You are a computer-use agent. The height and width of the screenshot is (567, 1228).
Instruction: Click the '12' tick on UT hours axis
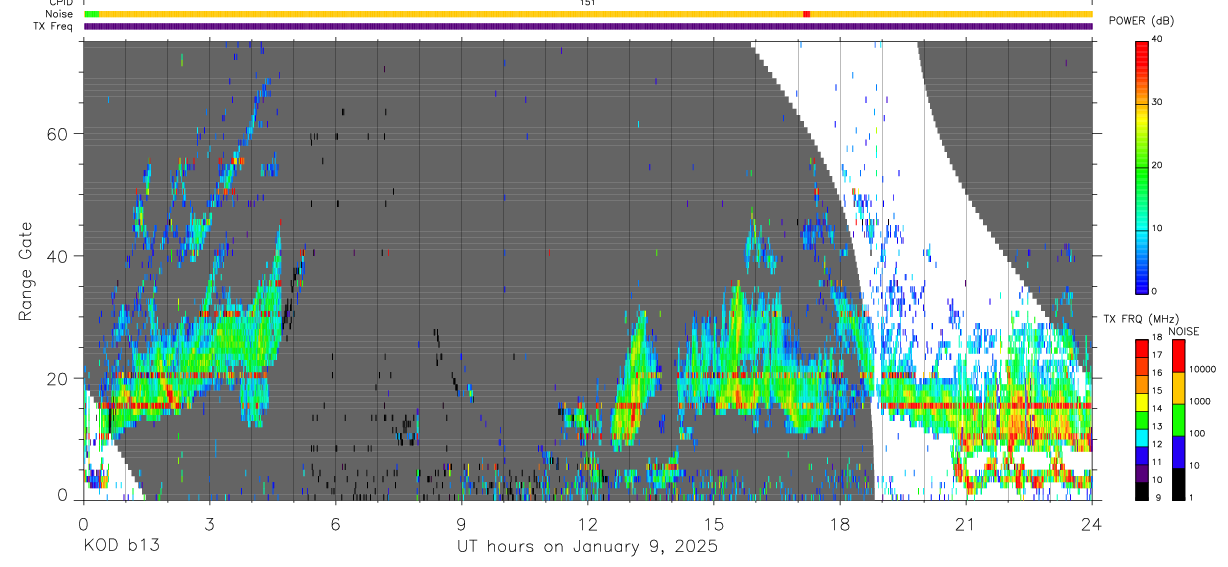pyautogui.click(x=587, y=523)
